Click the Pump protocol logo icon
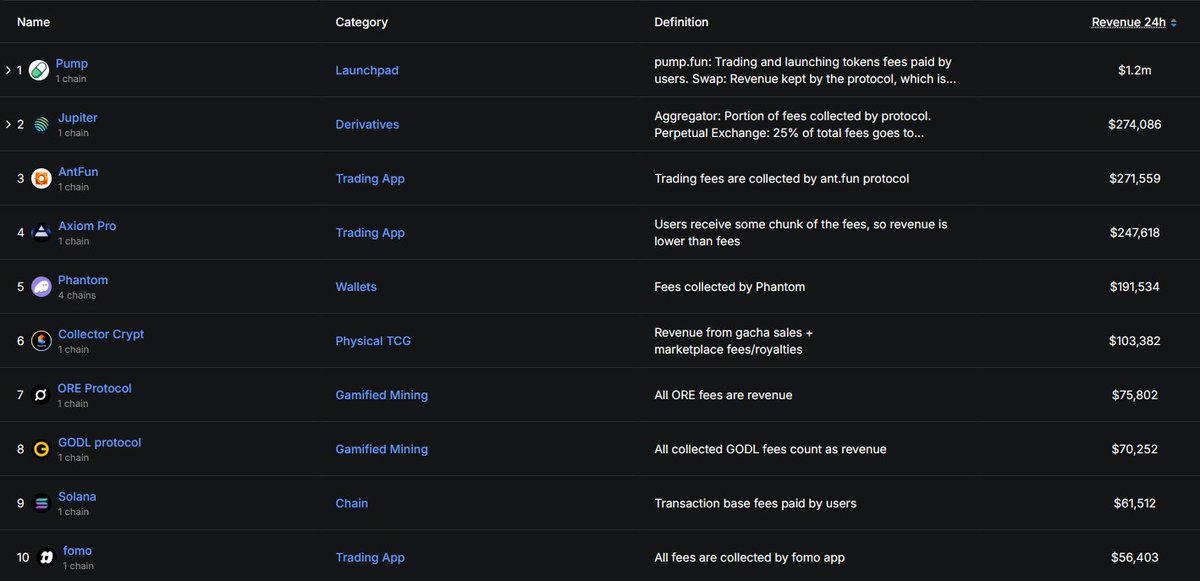The image size is (1200, 581). pos(39,70)
